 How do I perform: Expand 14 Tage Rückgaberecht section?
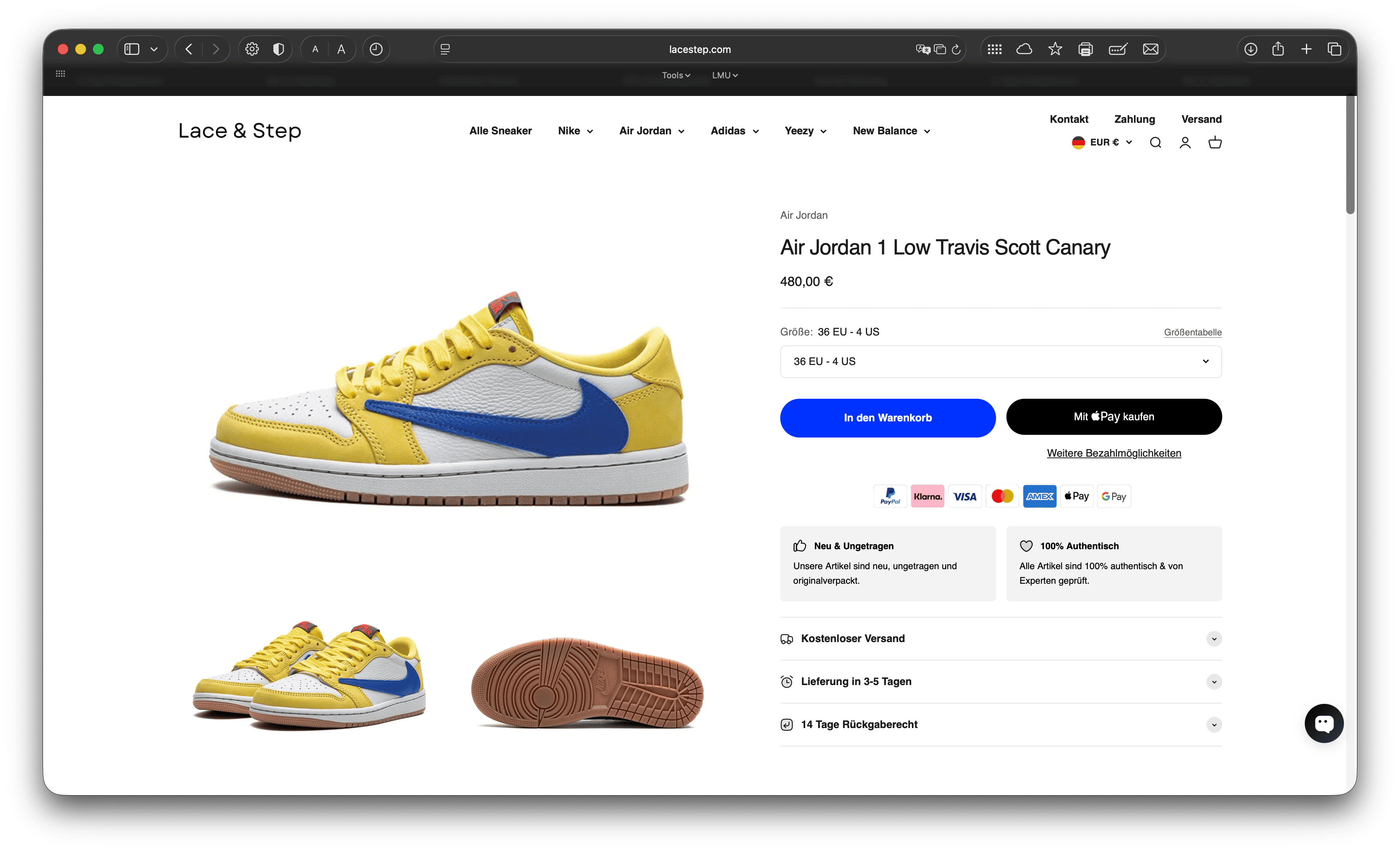pos(1001,725)
